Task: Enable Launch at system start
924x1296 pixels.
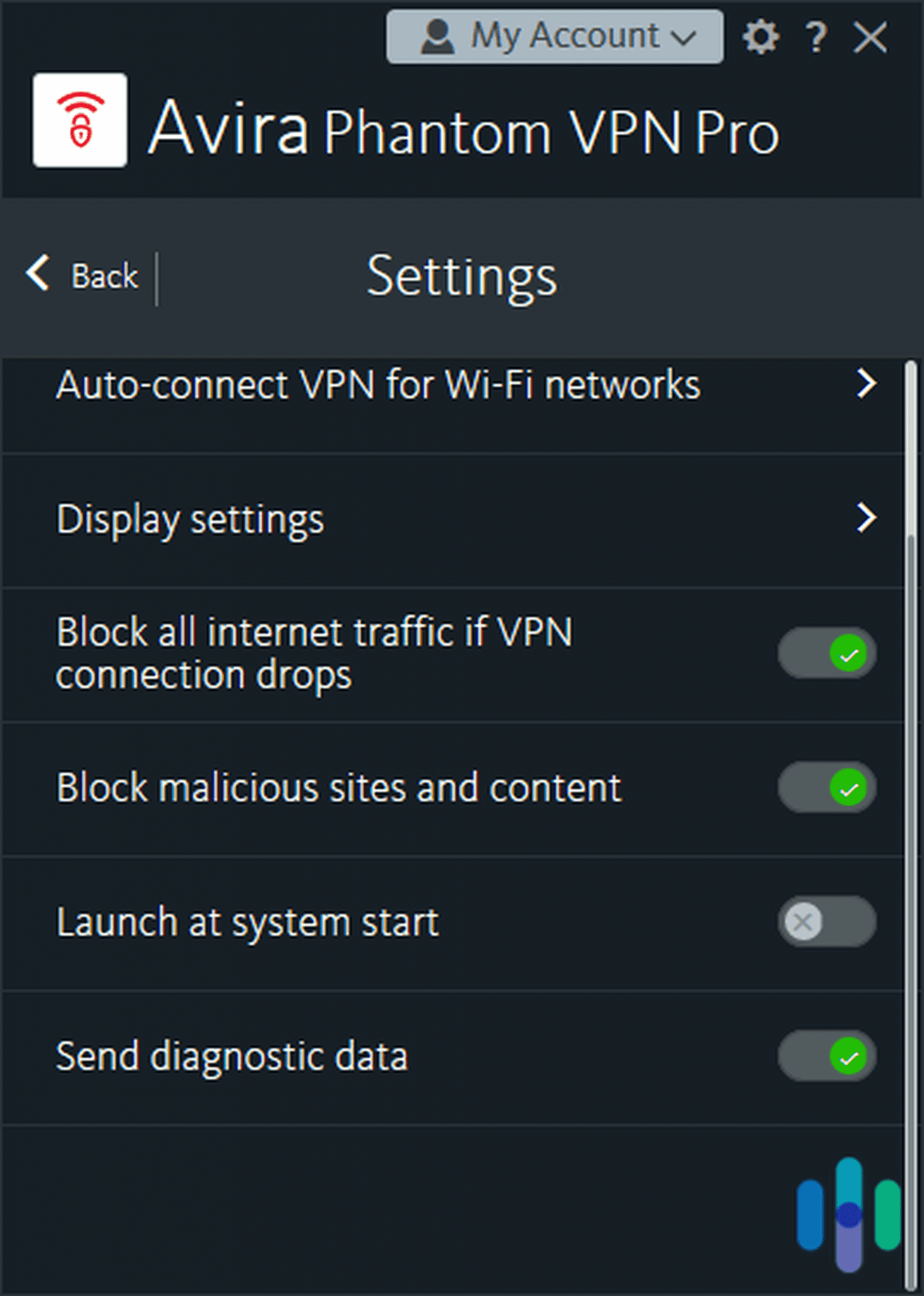Action: [827, 922]
